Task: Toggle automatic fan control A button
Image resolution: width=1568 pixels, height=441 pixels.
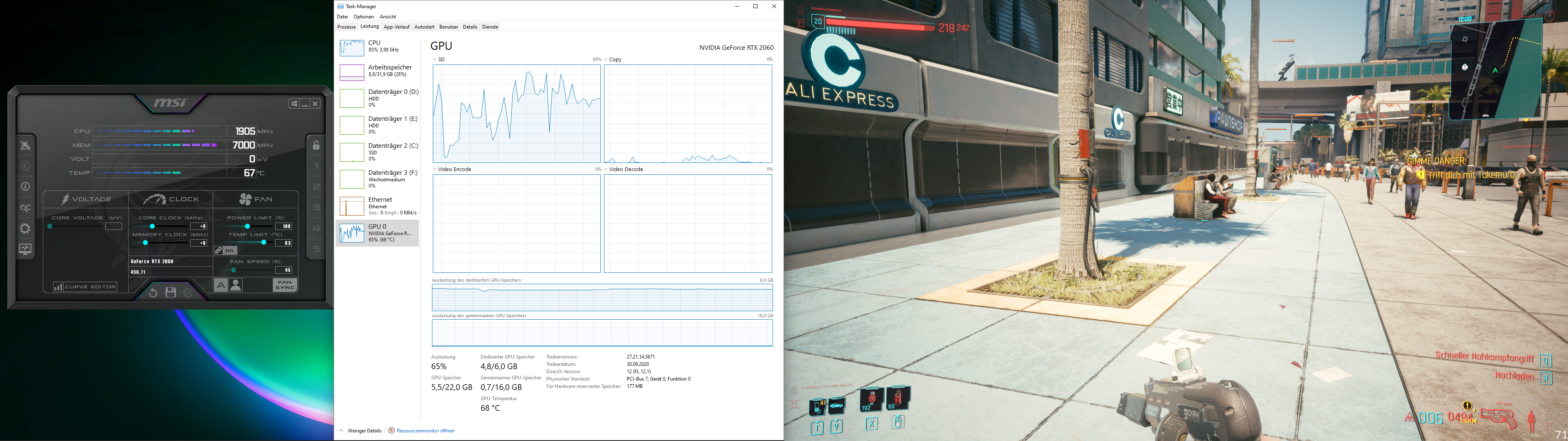Action: (x=220, y=285)
